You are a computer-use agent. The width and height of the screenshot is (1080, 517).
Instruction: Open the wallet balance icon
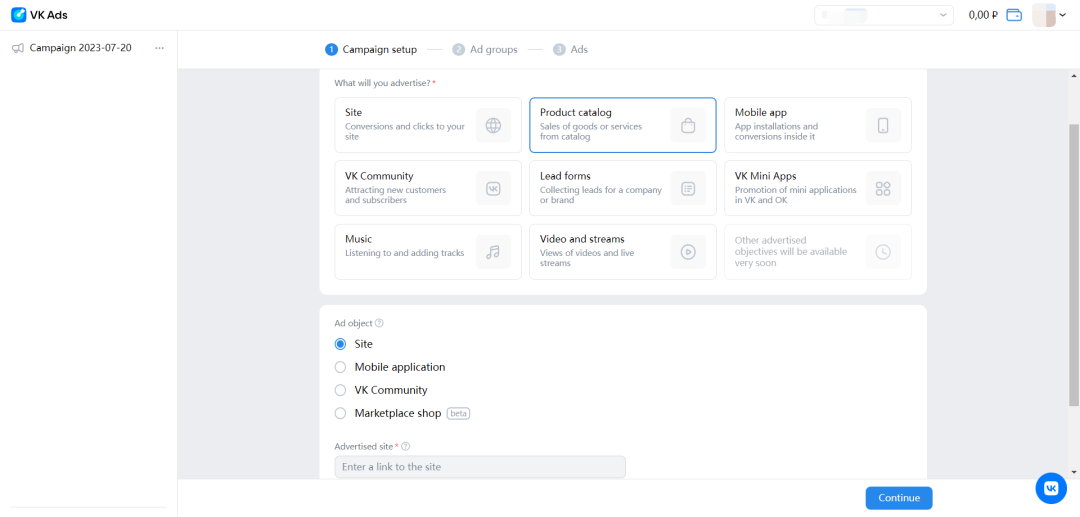pyautogui.click(x=1014, y=14)
